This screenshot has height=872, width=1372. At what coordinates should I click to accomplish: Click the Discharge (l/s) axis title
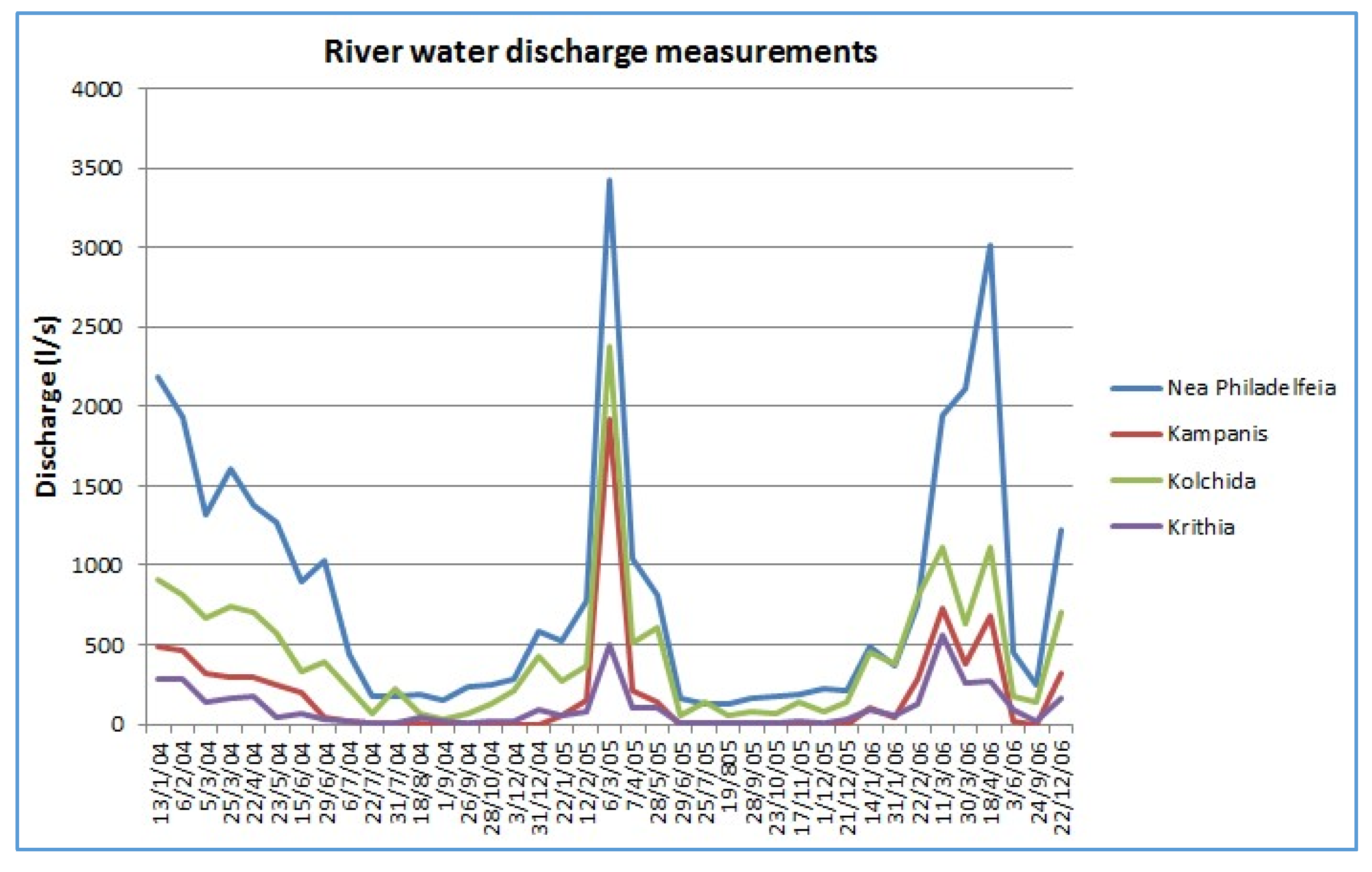coord(47,406)
